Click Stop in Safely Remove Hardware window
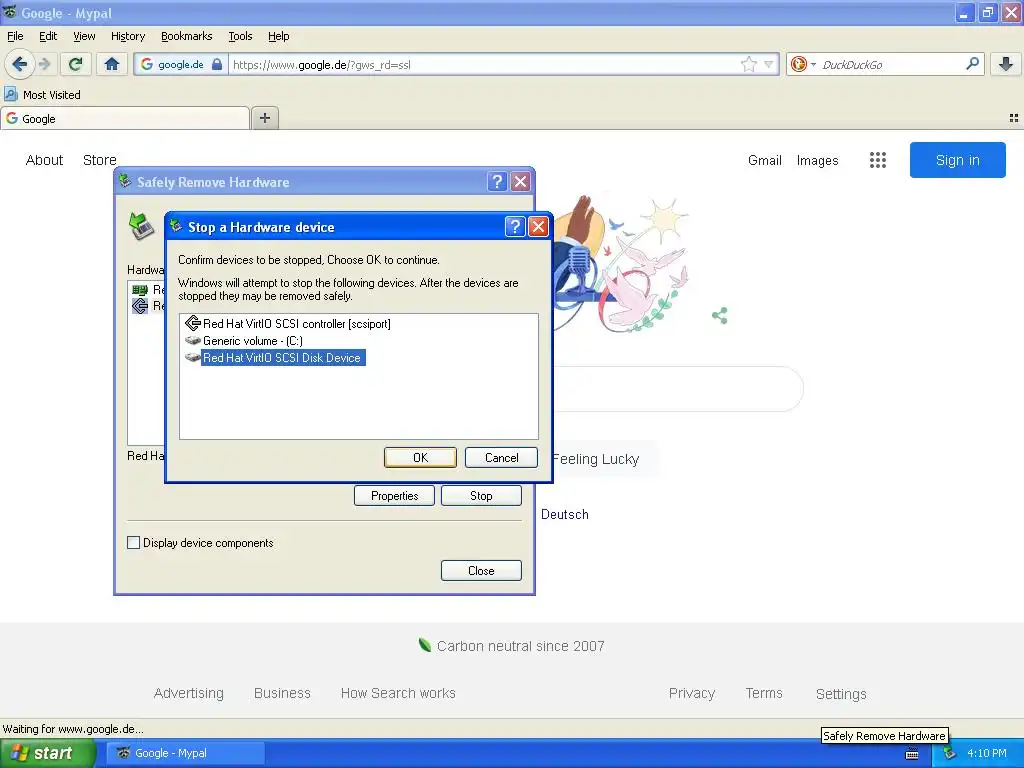1024x768 pixels. click(481, 496)
